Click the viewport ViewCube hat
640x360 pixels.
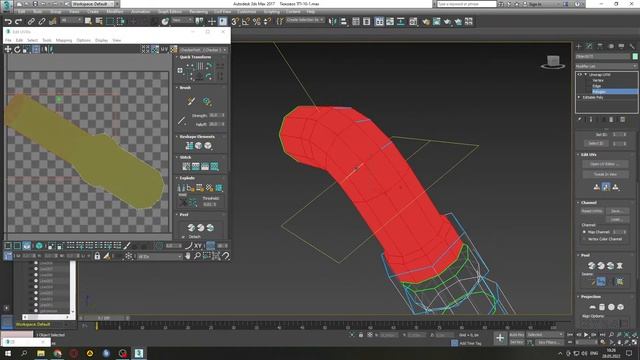tap(553, 62)
